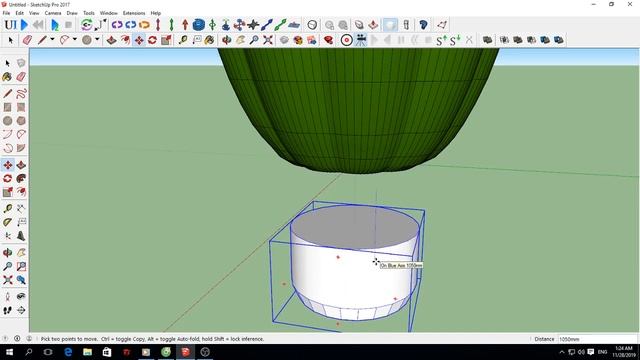Open the View menu
Viewport: 640px width, 360px height.
tap(34, 13)
